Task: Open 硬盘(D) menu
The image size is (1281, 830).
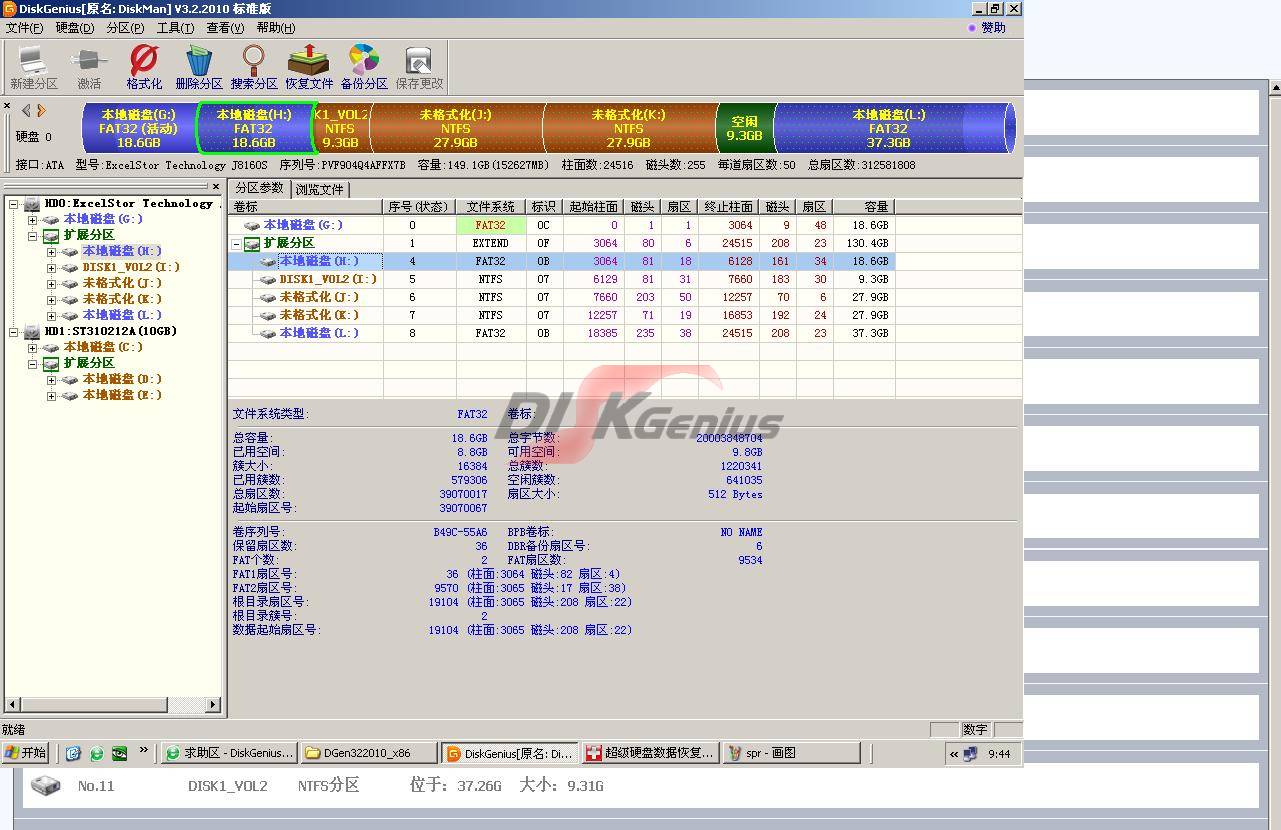Action: pyautogui.click(x=74, y=28)
